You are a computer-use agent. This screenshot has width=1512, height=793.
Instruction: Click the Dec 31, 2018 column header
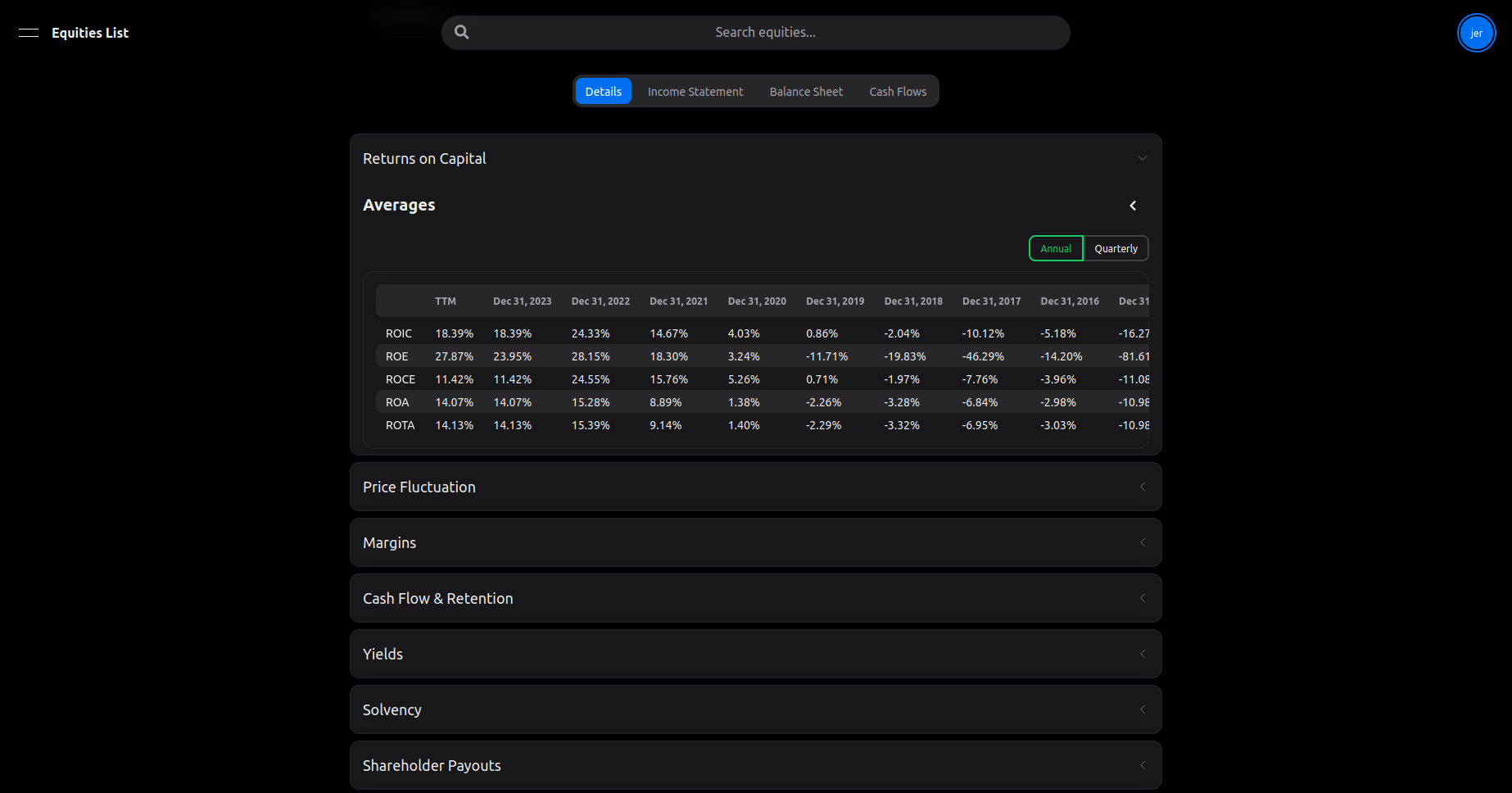pos(913,301)
